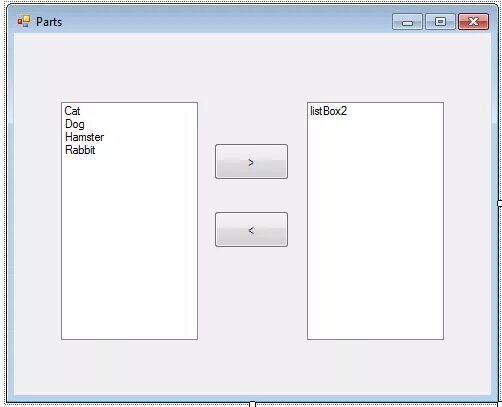502x407 pixels.
Task: Select the listBox2 placeholder entry
Action: 329,111
